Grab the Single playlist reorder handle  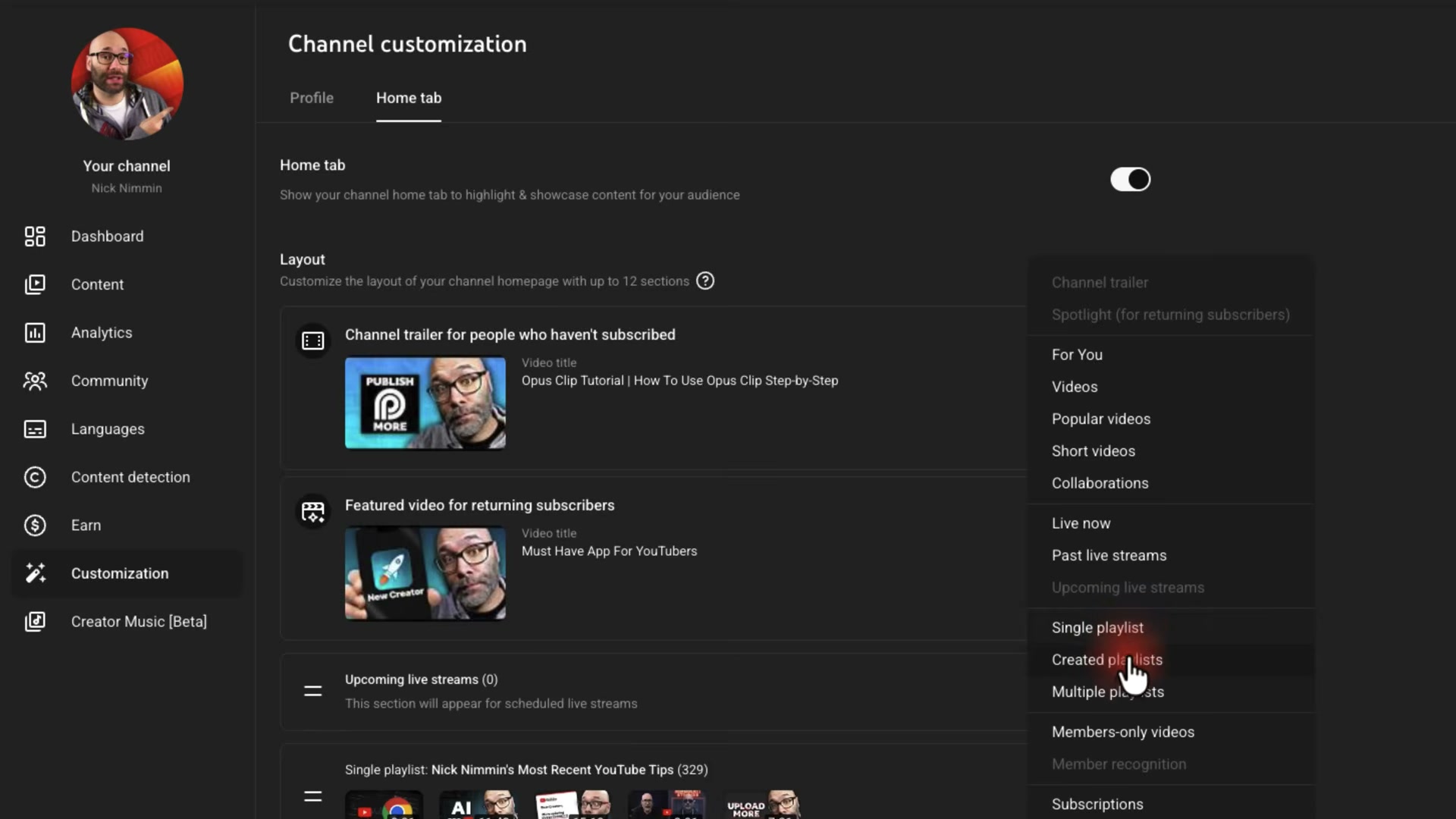click(313, 796)
